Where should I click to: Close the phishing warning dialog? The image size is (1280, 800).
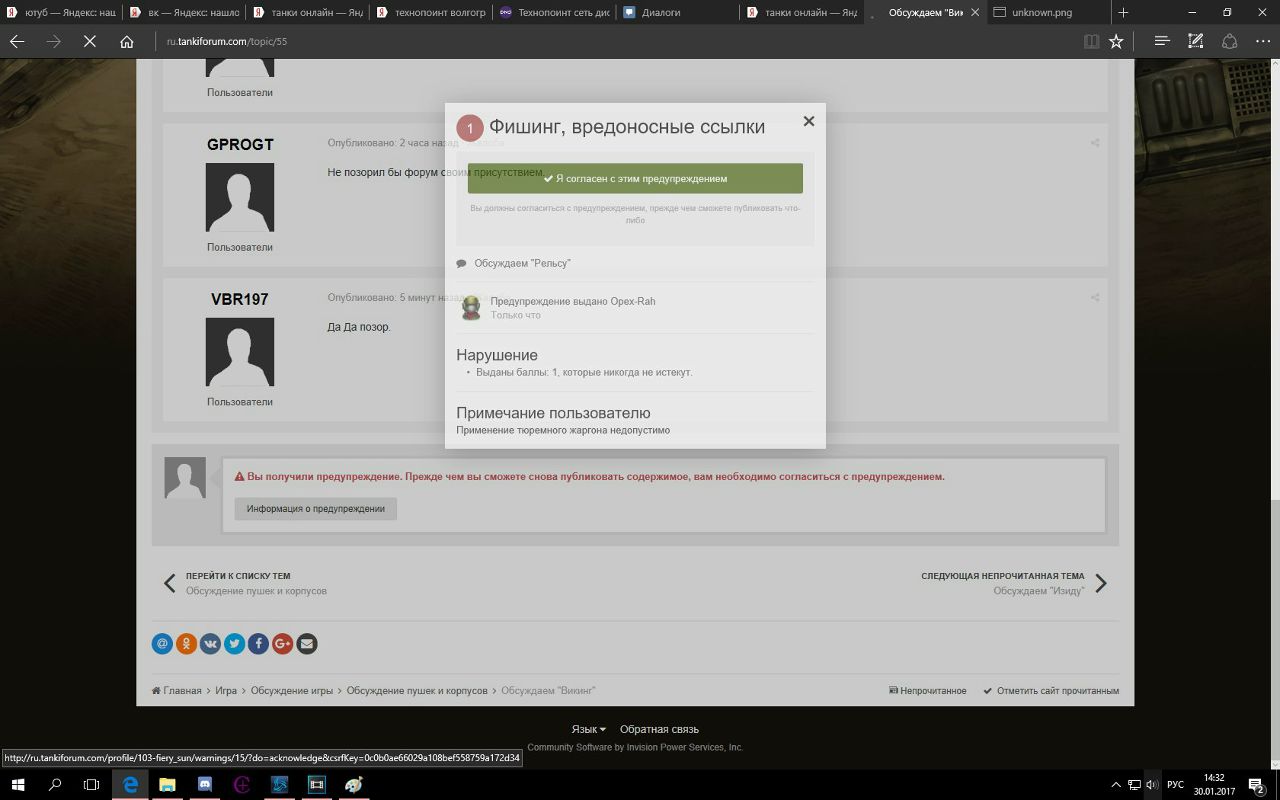[x=809, y=121]
